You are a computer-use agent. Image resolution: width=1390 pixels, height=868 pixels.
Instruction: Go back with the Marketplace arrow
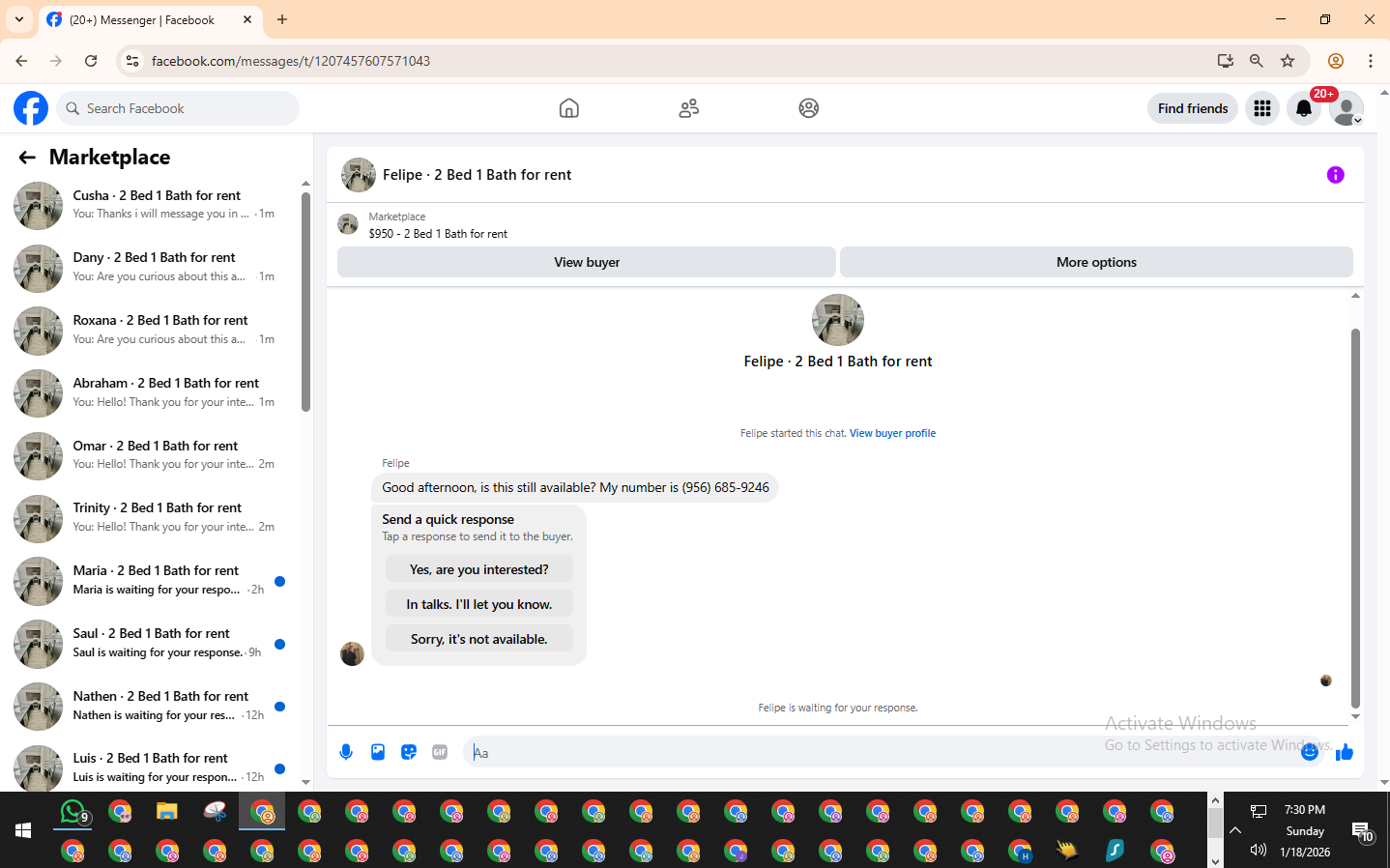[x=27, y=158]
